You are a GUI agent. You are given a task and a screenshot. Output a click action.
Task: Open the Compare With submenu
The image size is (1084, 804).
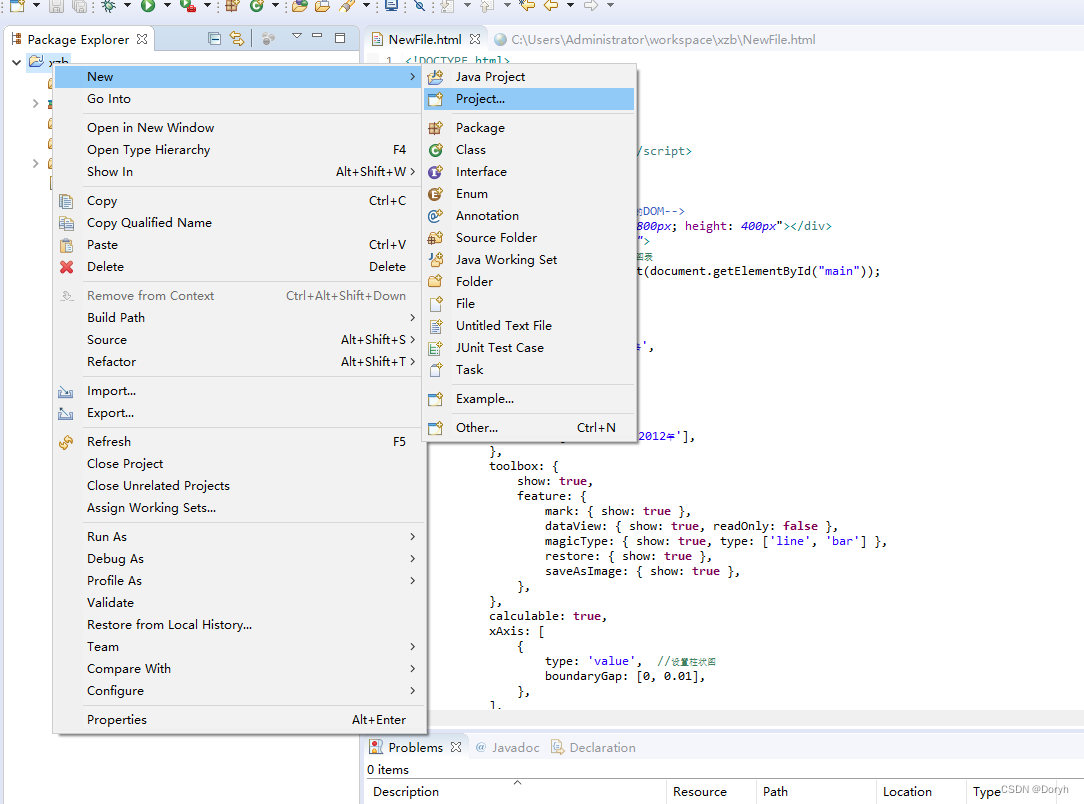[x=240, y=669]
